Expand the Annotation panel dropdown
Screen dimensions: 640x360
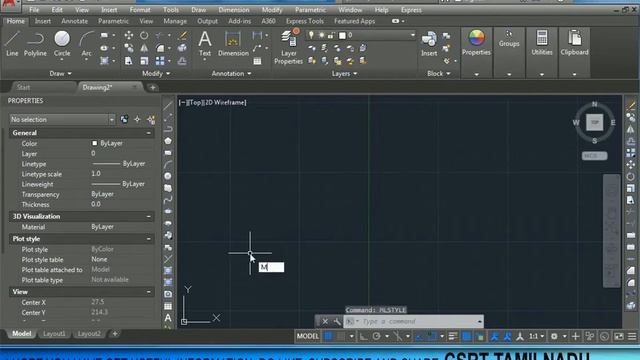click(x=231, y=73)
